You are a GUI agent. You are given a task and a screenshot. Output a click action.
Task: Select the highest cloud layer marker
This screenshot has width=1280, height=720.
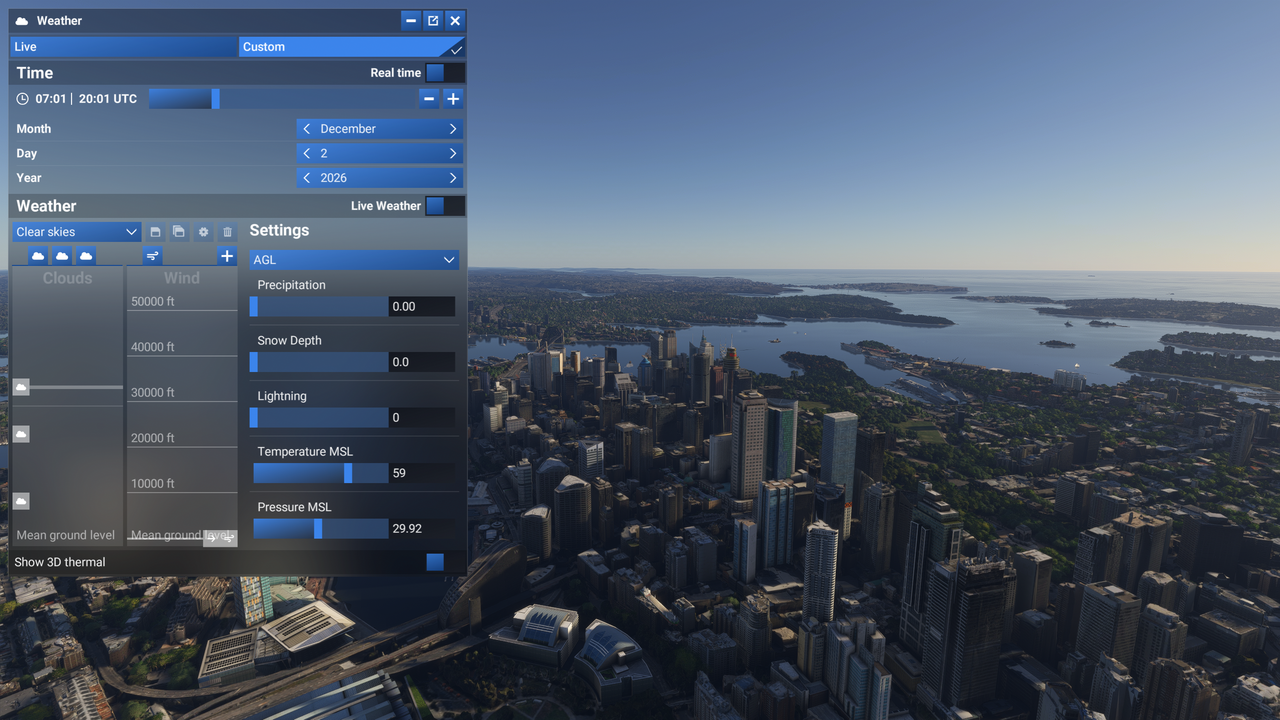pyautogui.click(x=21, y=387)
